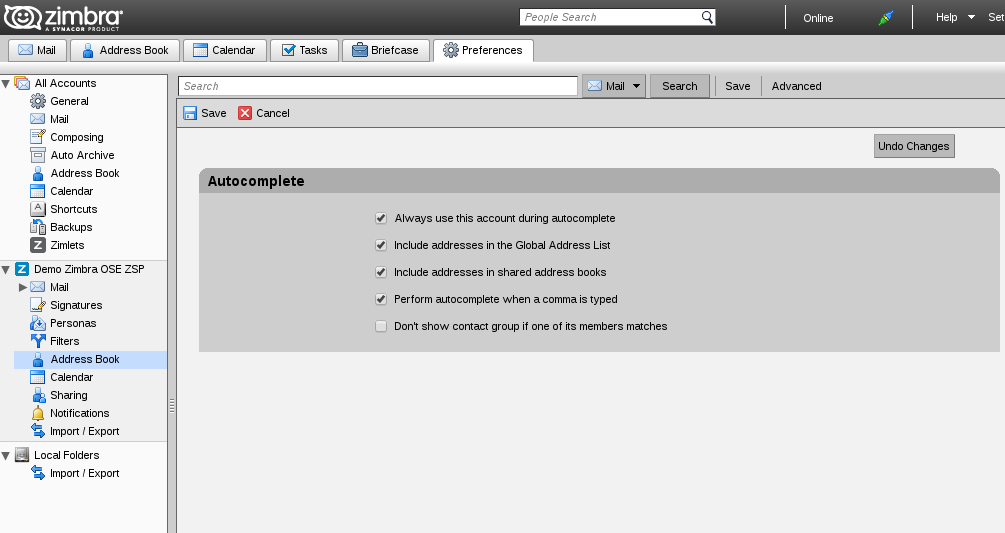Click the Signatures pen icon

pos(38,305)
